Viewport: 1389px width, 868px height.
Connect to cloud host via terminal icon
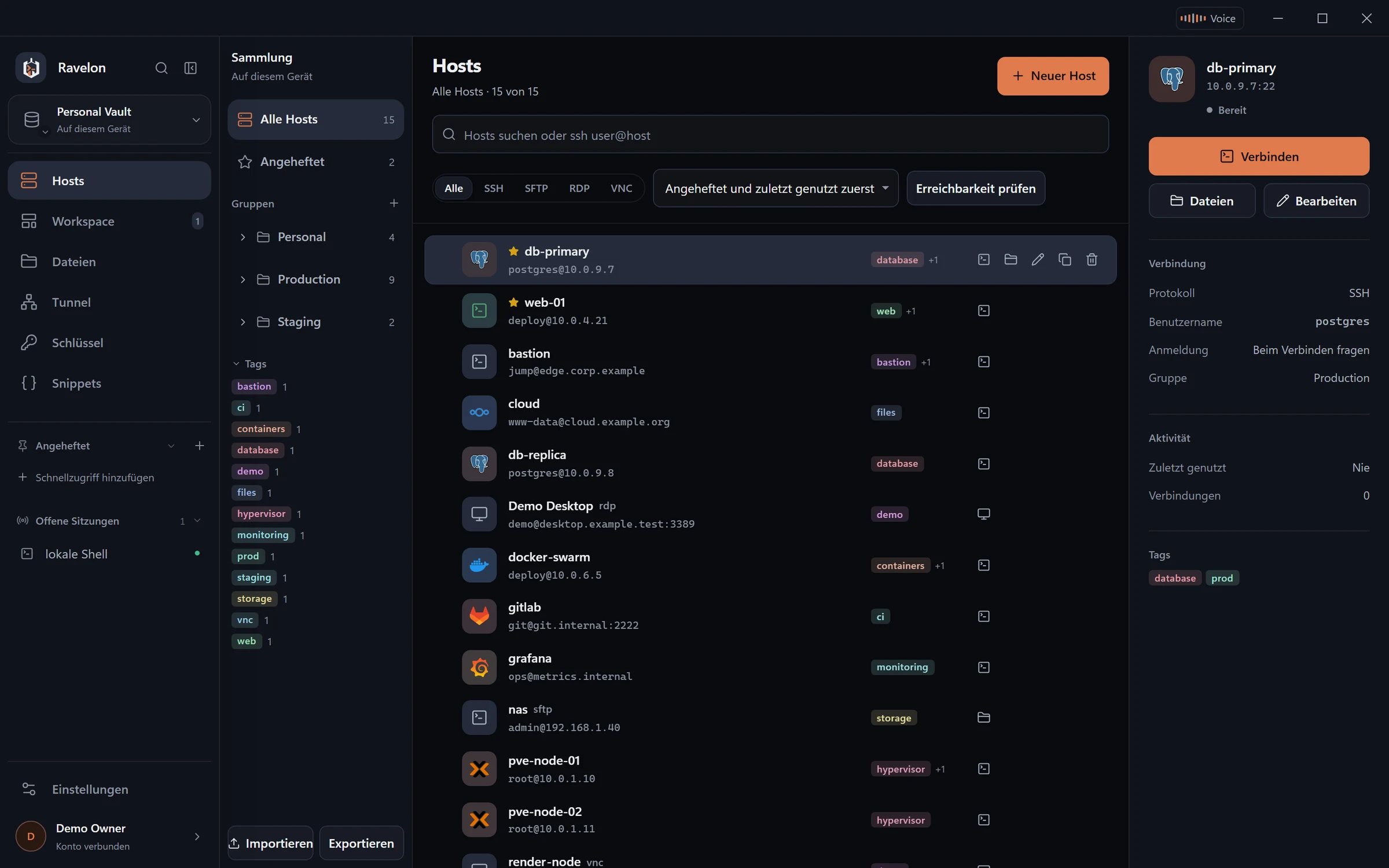(x=984, y=413)
